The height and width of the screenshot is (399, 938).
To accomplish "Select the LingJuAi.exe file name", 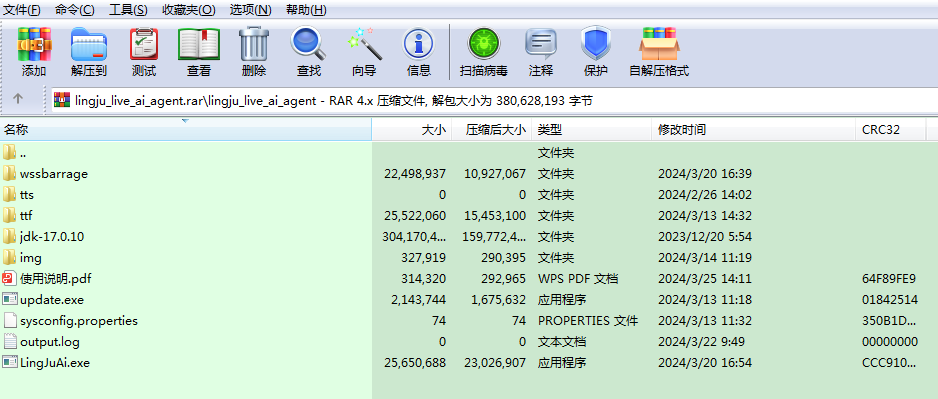I will coord(55,363).
